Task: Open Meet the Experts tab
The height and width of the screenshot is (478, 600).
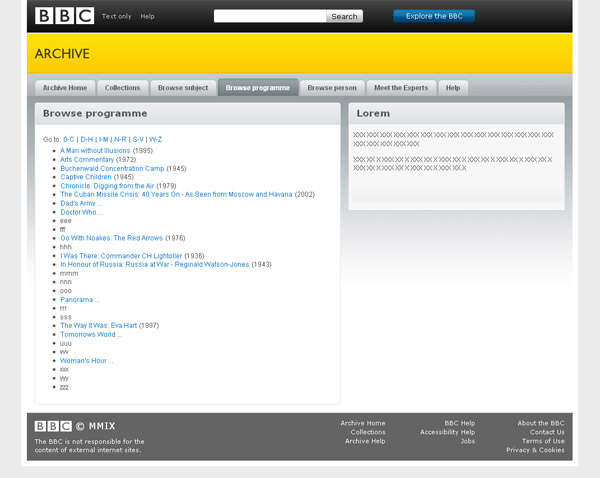Action: point(401,88)
